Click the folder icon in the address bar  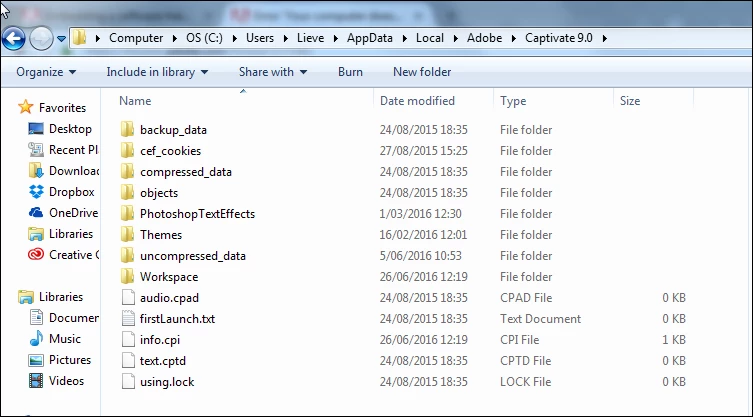point(80,38)
